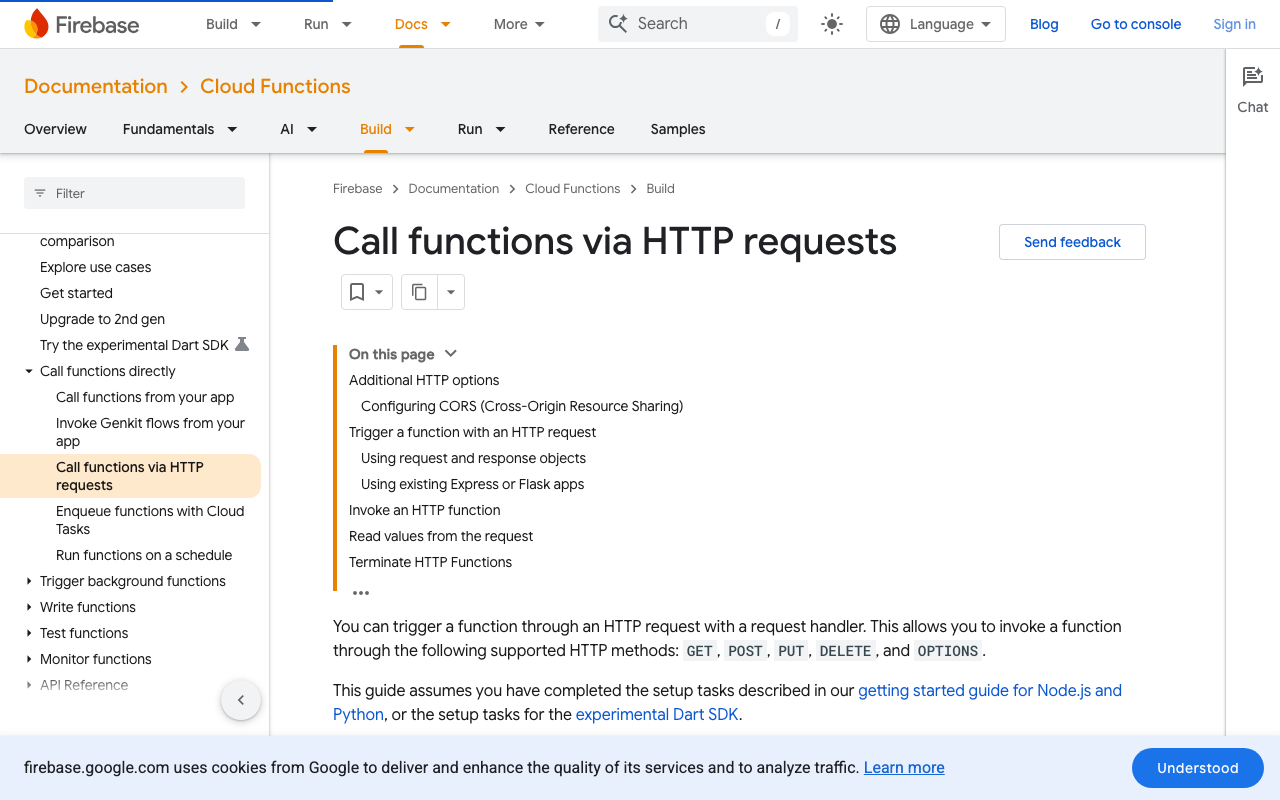
Task: Jump to Trigger a function with an HTTP request
Action: (472, 432)
